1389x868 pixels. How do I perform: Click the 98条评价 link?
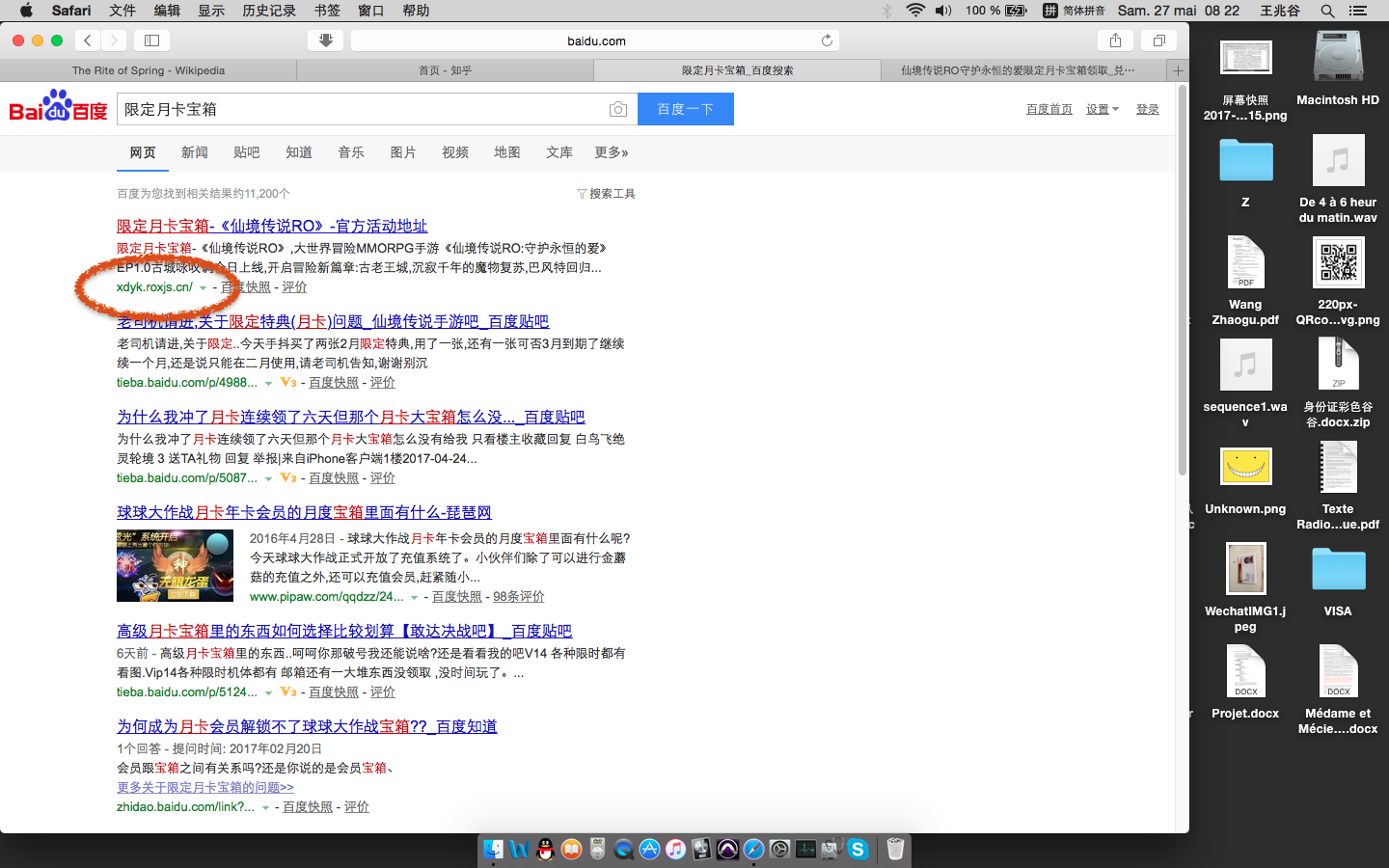[x=519, y=597]
